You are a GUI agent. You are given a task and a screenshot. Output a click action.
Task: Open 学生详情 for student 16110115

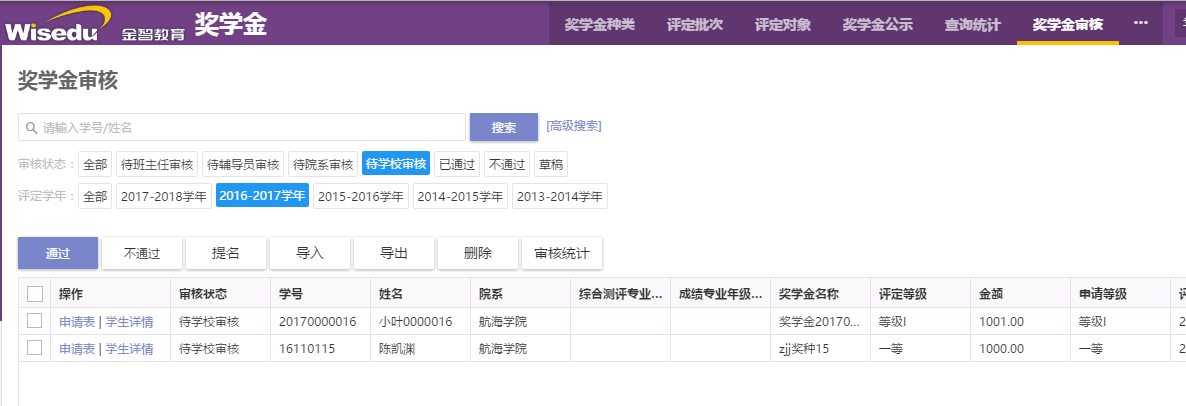click(129, 349)
